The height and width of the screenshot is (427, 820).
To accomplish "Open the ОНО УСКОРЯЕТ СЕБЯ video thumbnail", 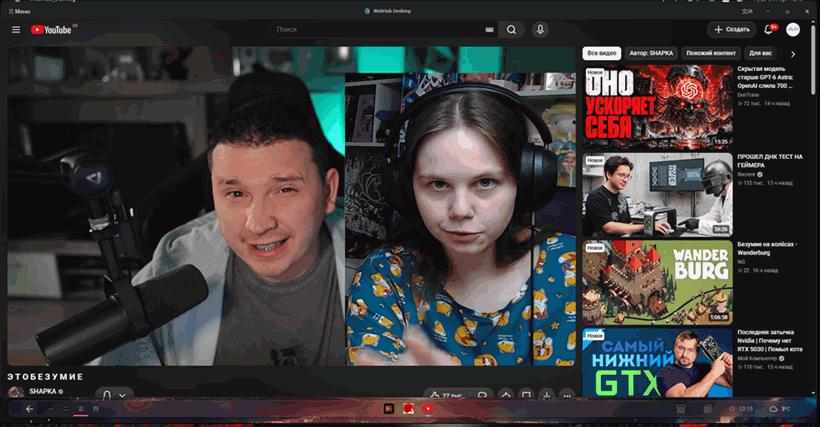I will point(657,107).
